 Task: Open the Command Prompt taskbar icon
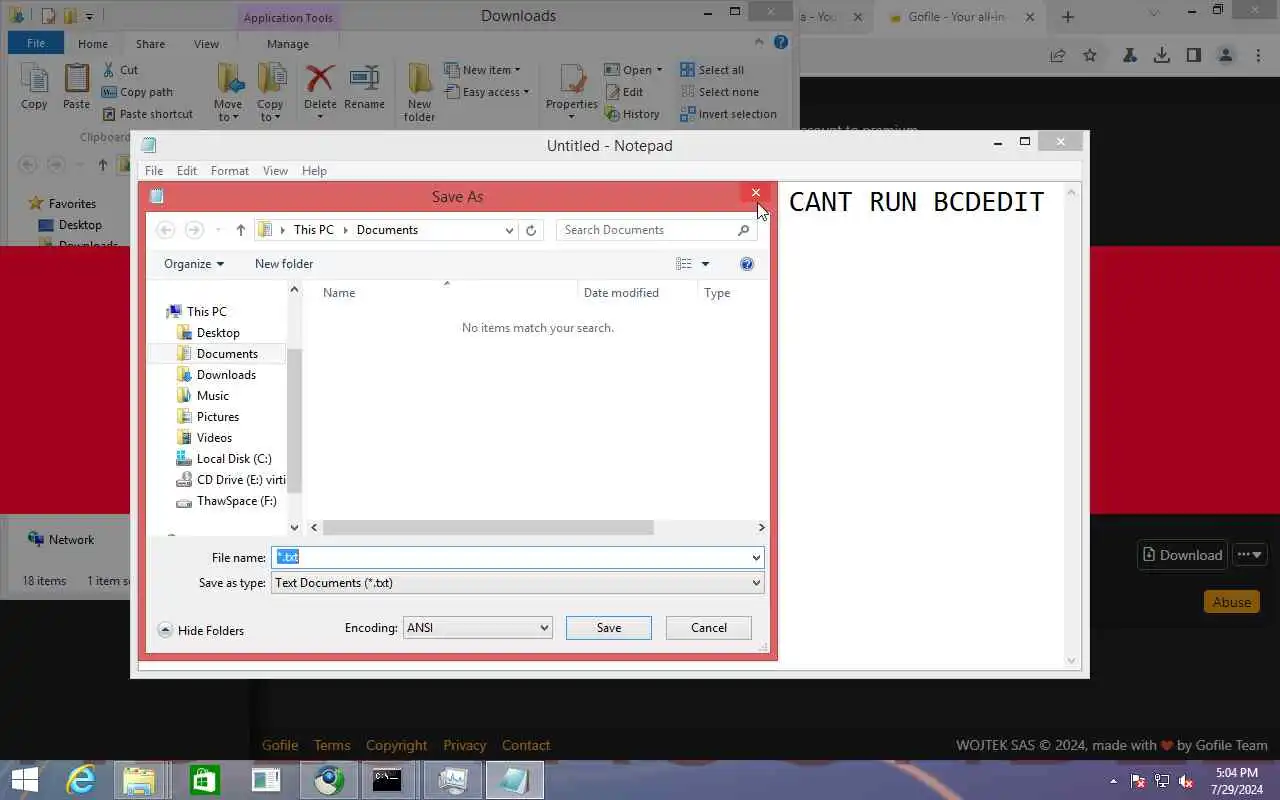click(x=387, y=780)
